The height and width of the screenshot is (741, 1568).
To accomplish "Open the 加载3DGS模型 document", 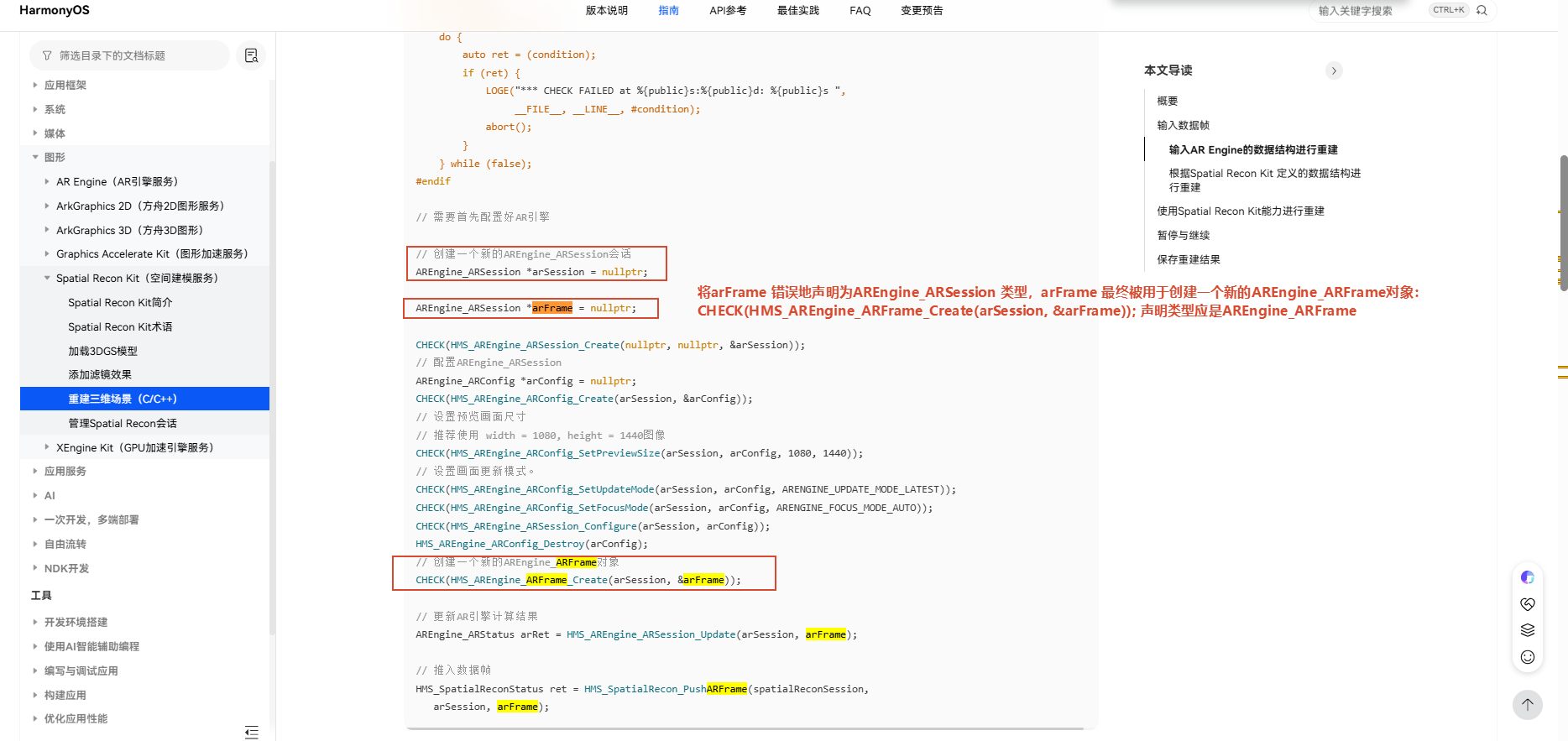I will 102,351.
